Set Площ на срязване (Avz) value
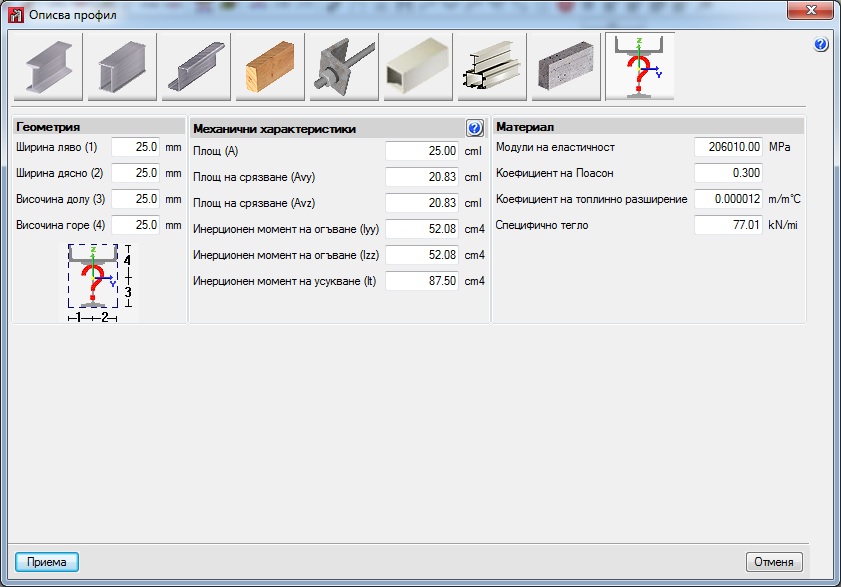The width and height of the screenshot is (841, 587). [422, 203]
